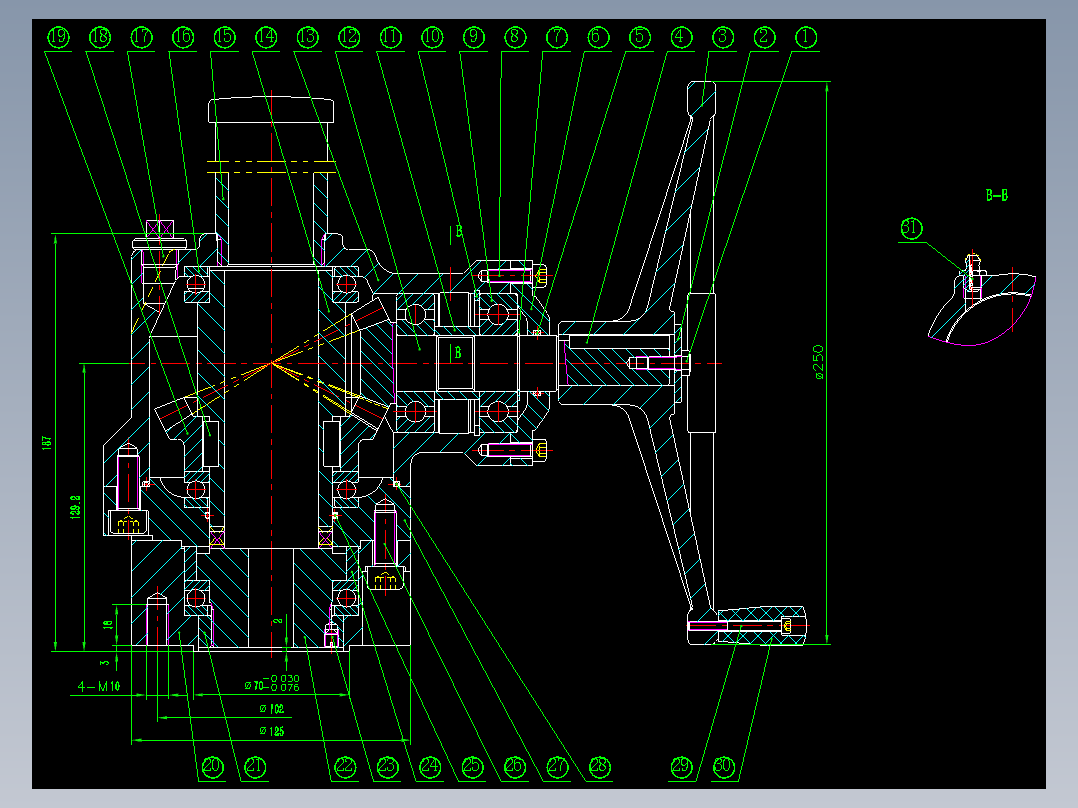1078x808 pixels.
Task: Click the upper B section cut marker
Action: point(457,232)
